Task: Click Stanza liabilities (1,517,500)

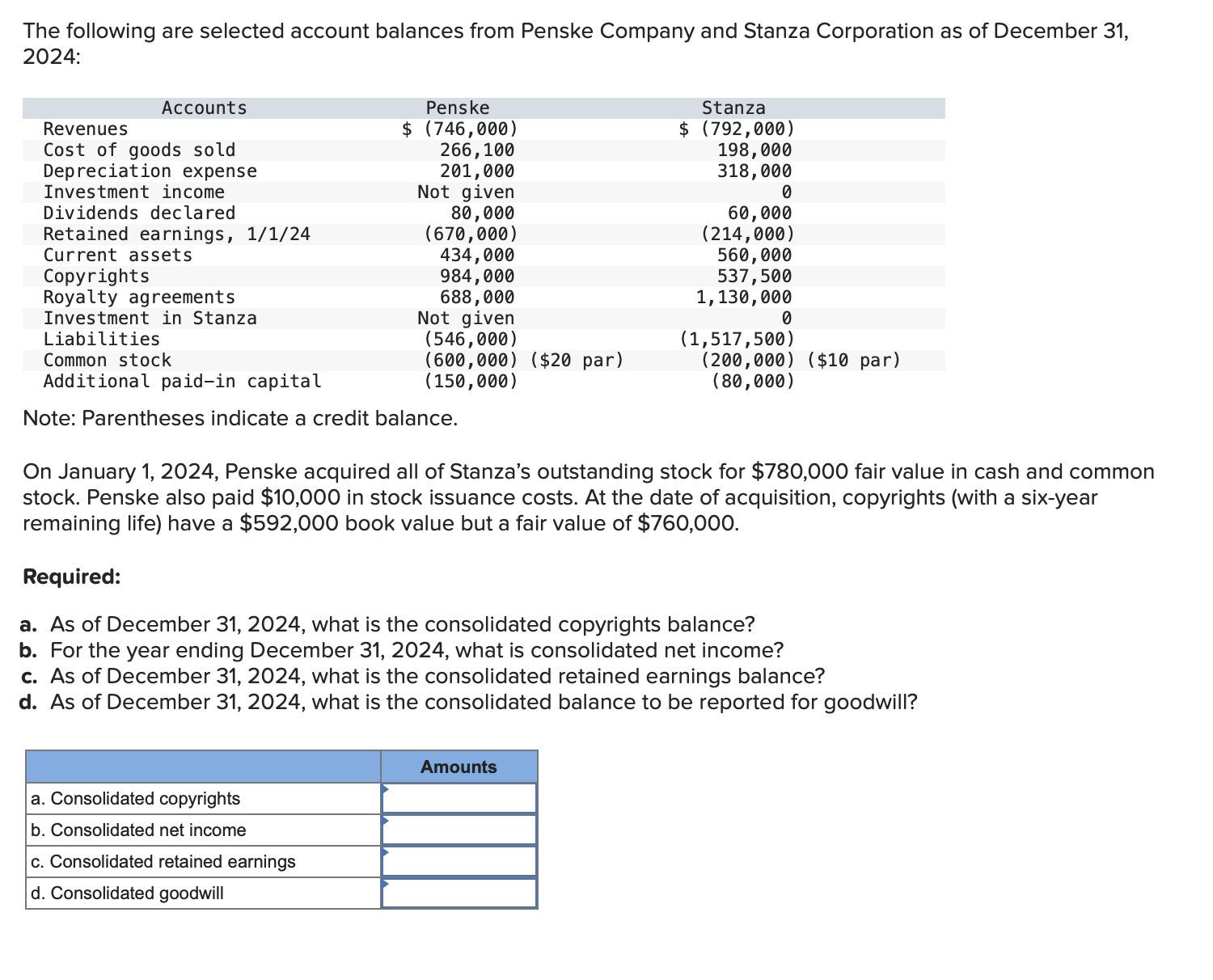Action: 738,339
